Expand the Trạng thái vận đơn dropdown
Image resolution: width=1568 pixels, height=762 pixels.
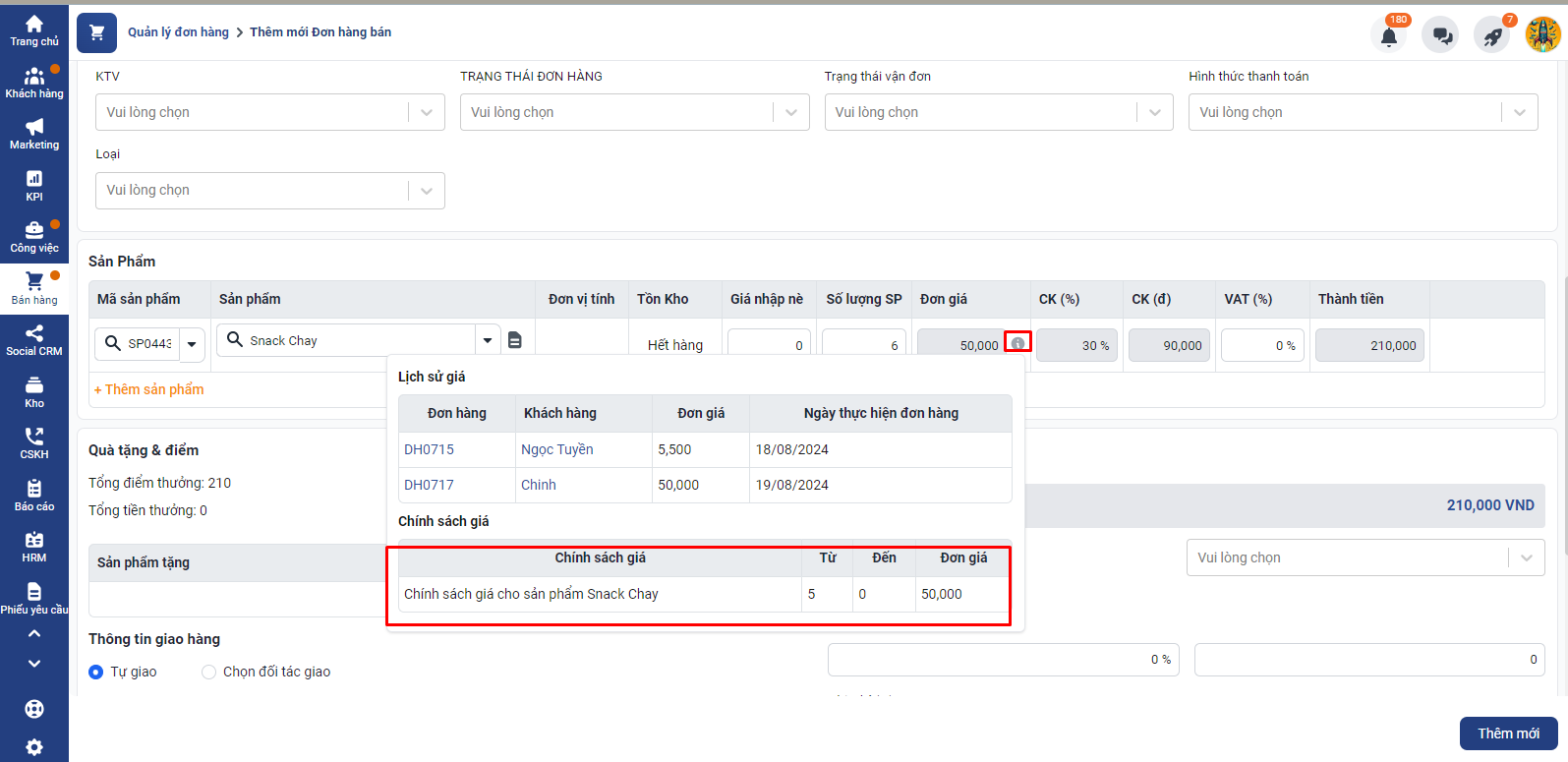pos(998,112)
